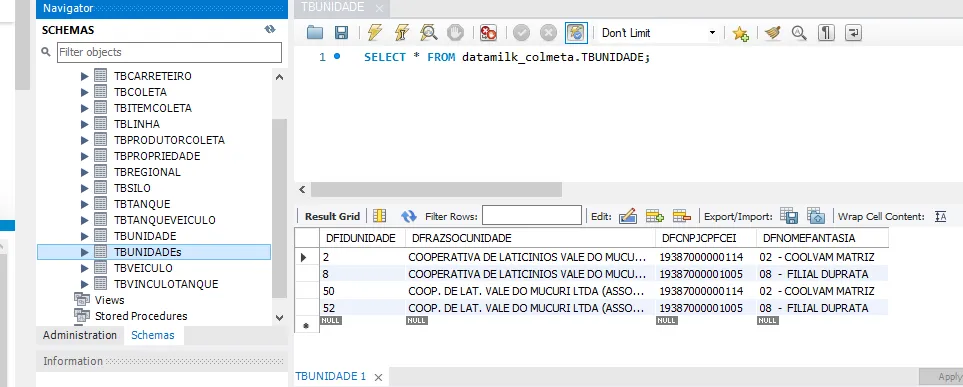
Task: Refresh the schemas list with the arrows icon
Action: tap(270, 29)
